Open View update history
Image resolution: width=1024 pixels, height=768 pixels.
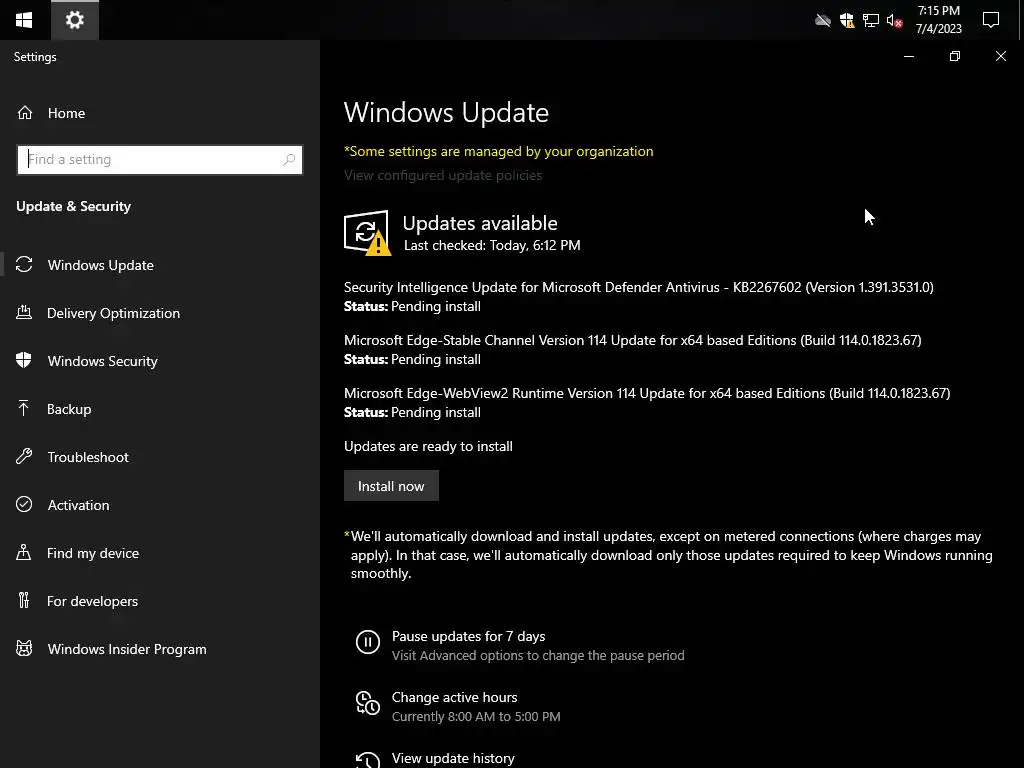click(453, 758)
